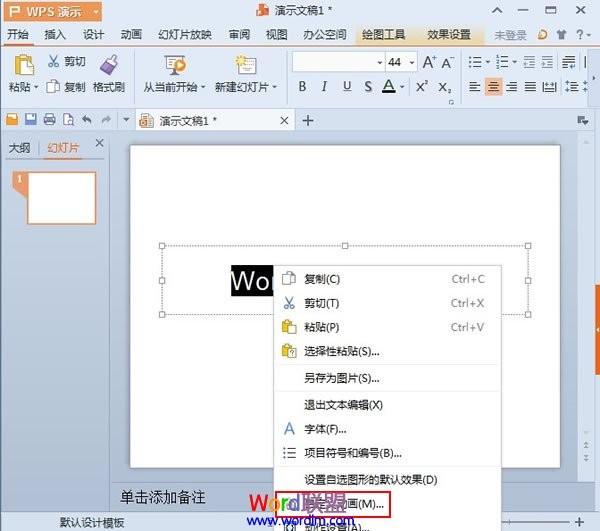
Task: Open the font name dropdown
Action: coord(379,62)
